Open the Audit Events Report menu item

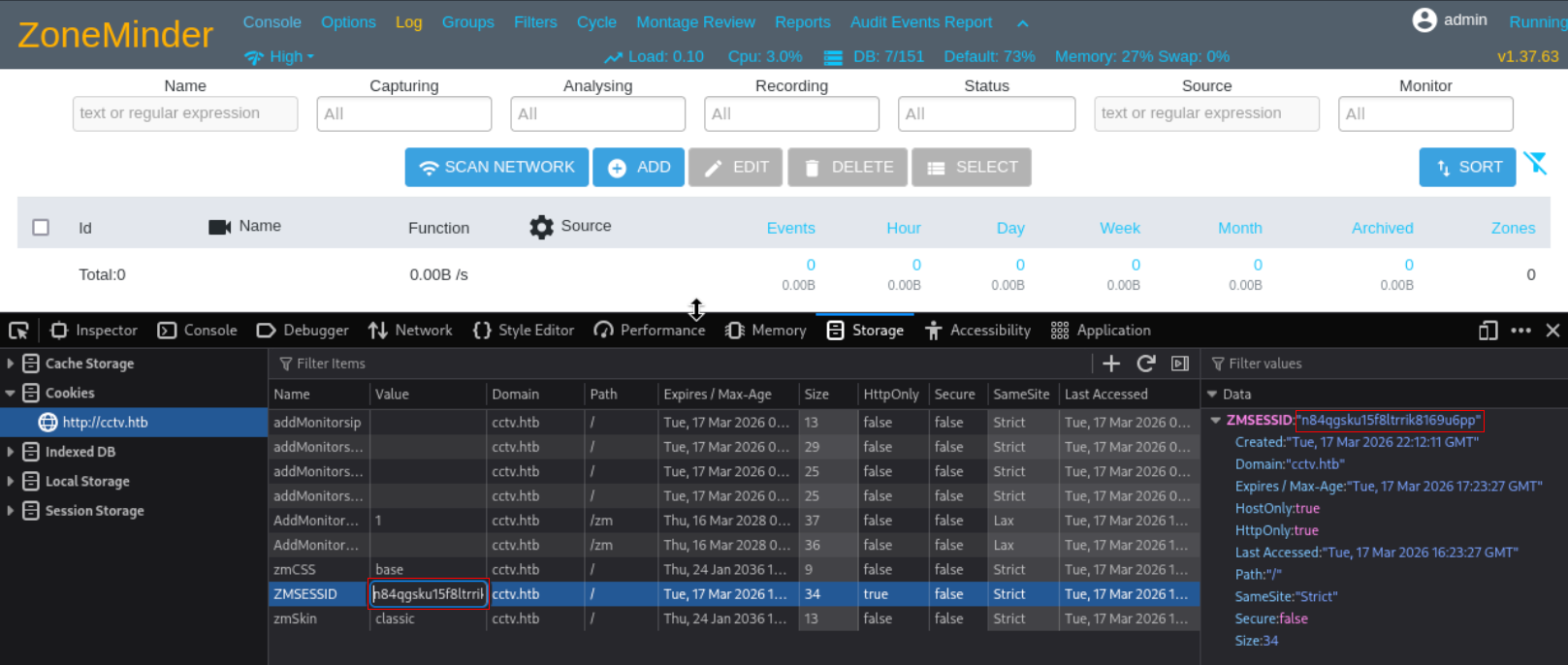(921, 22)
